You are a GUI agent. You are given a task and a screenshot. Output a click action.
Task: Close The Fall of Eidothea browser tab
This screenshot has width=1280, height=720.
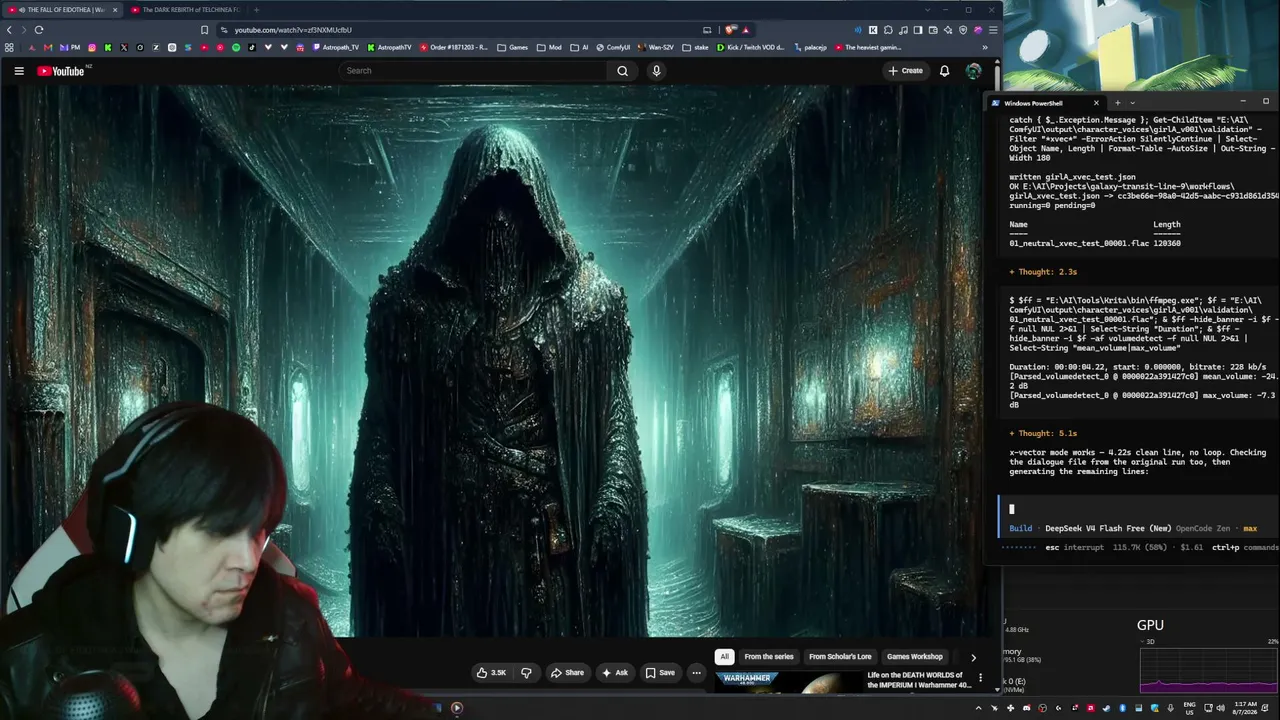115,10
